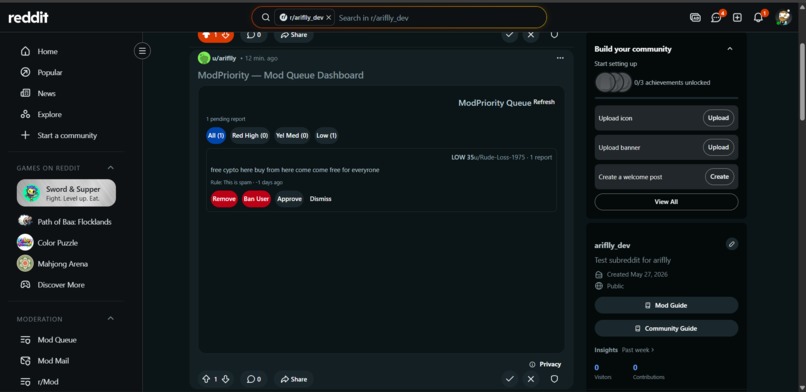Select the All (1) filter

tap(216, 136)
